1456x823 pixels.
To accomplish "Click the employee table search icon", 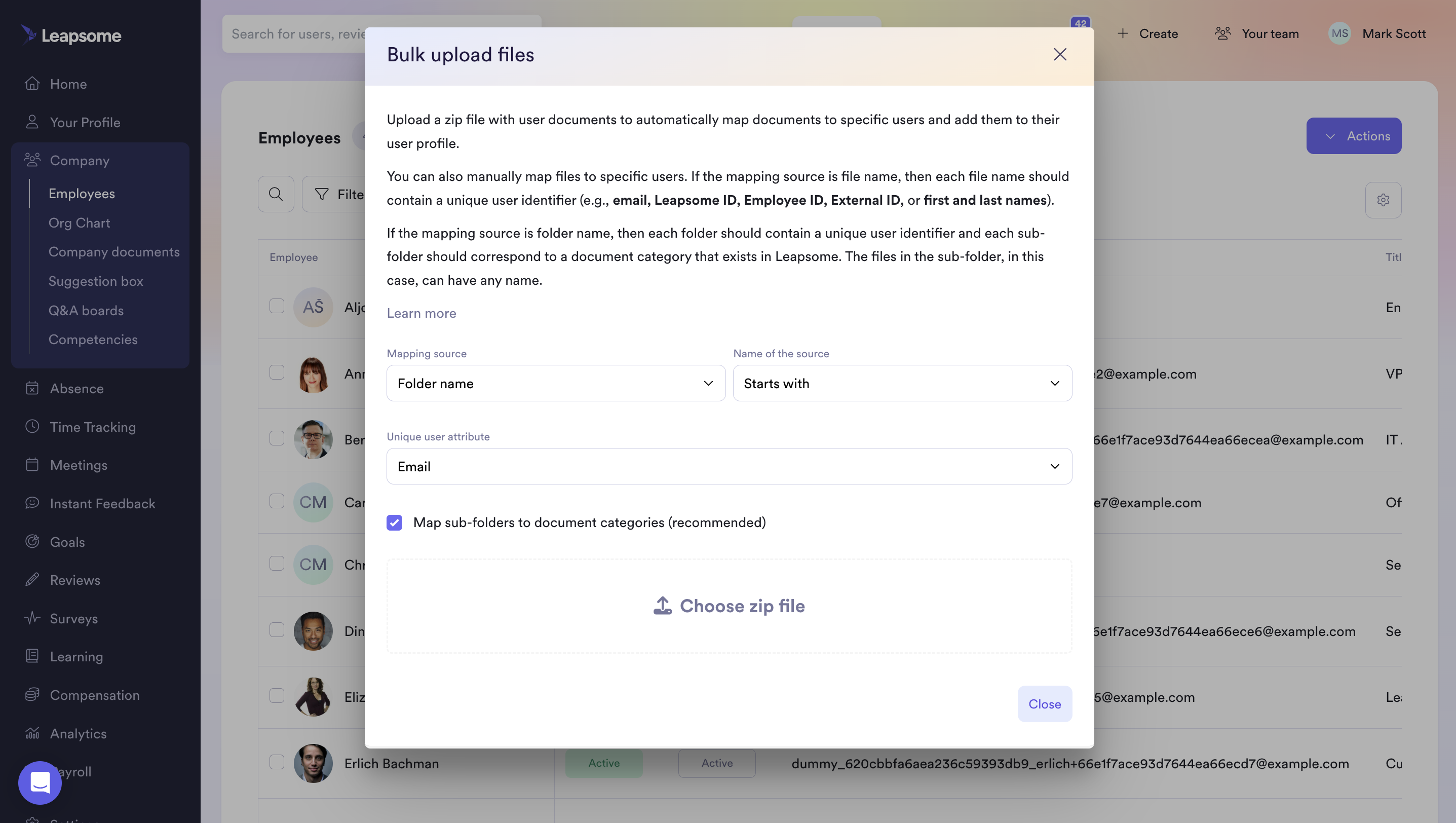I will pos(276,194).
